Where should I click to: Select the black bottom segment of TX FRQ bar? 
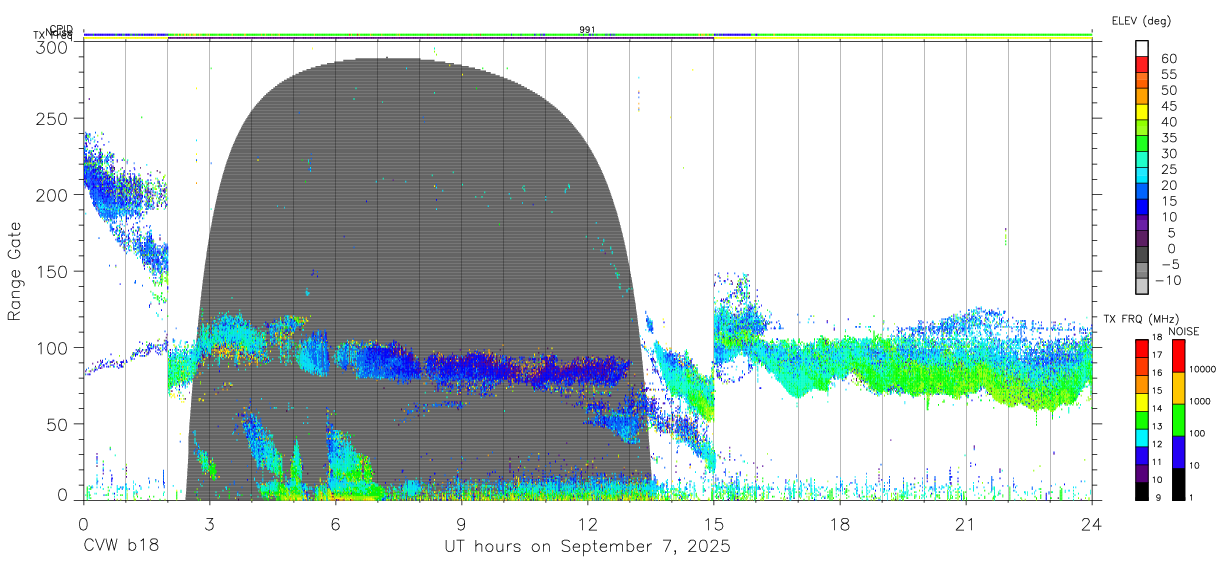(x=1141, y=490)
